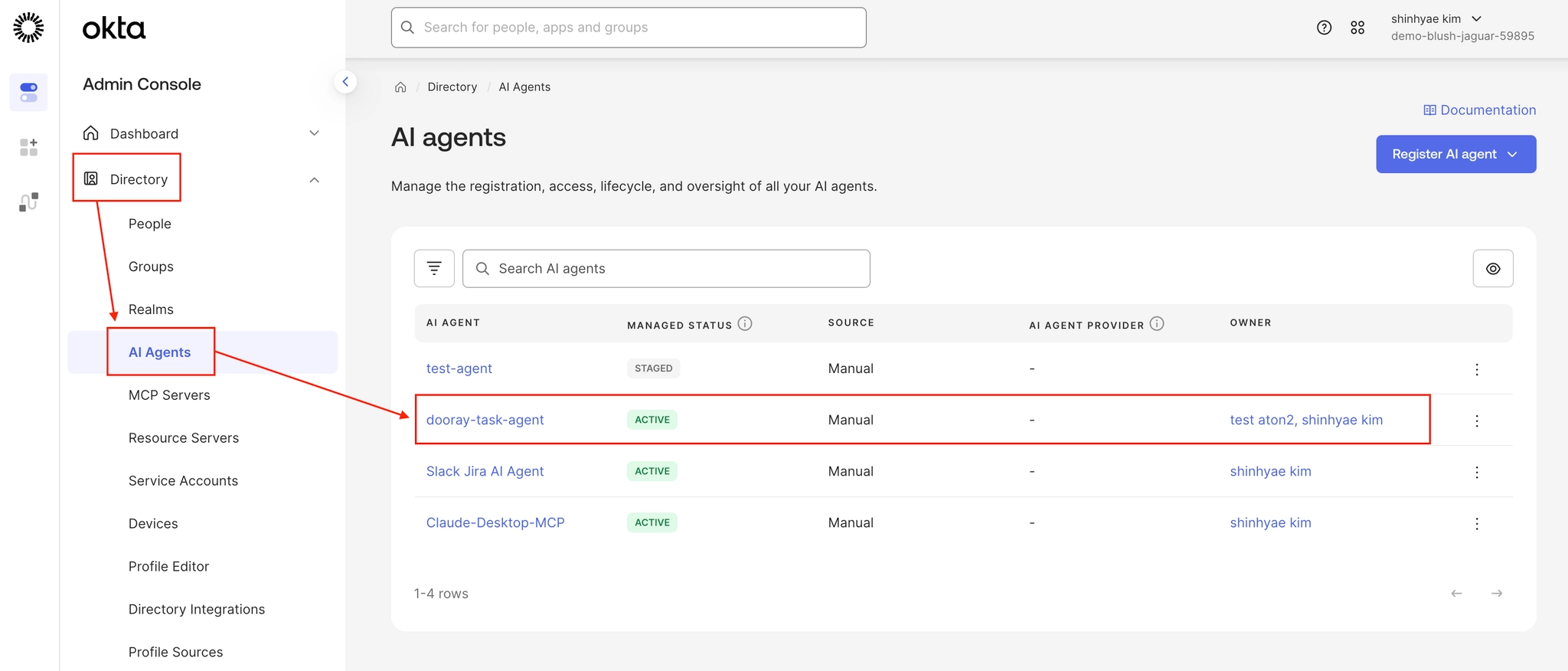Expand the Dashboard menu chevron
Viewport: 1568px width, 671px height.
tap(314, 133)
